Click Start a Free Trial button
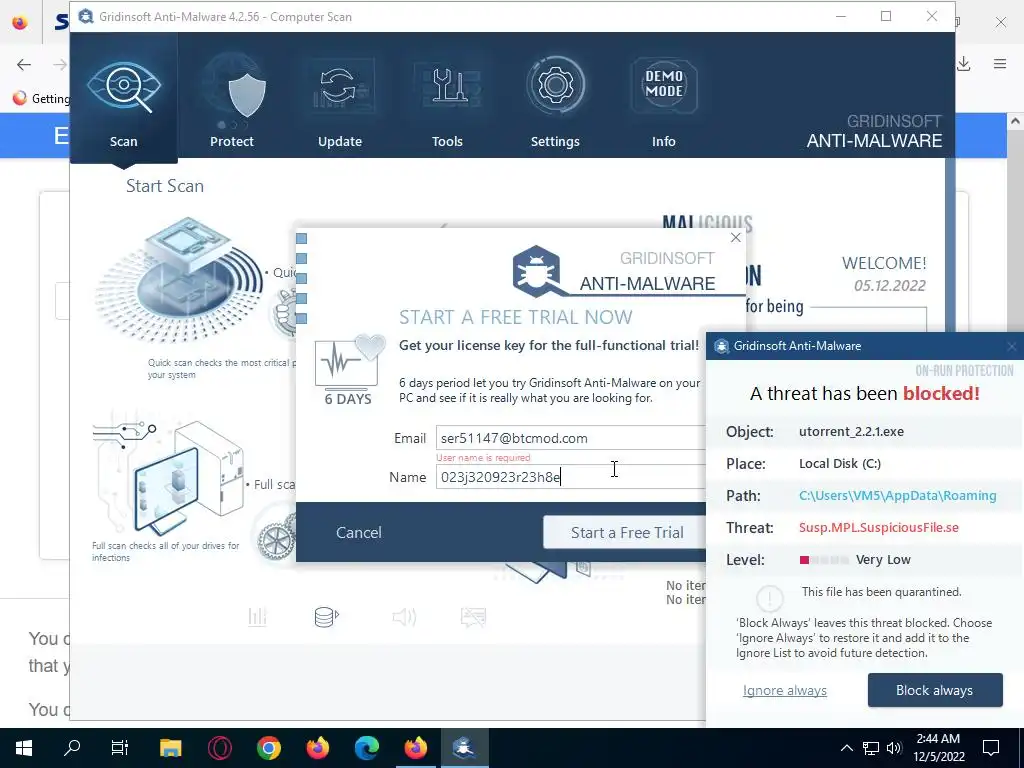The image size is (1024, 768). click(x=625, y=532)
